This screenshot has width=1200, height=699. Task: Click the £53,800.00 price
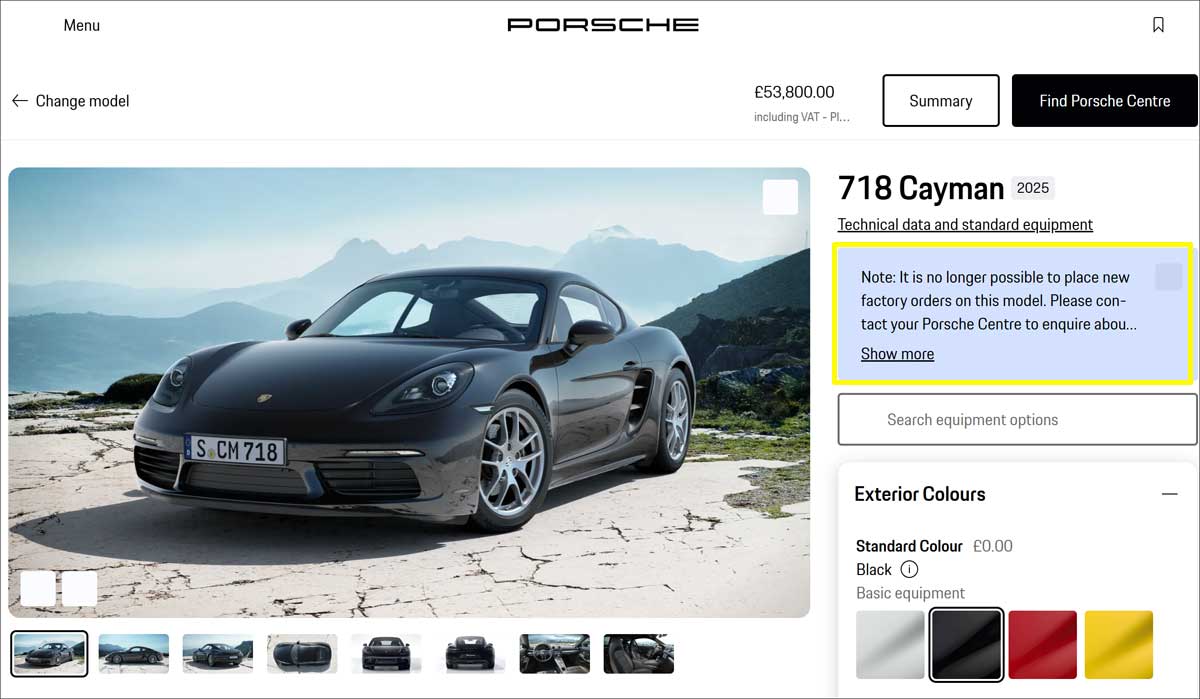(x=794, y=92)
